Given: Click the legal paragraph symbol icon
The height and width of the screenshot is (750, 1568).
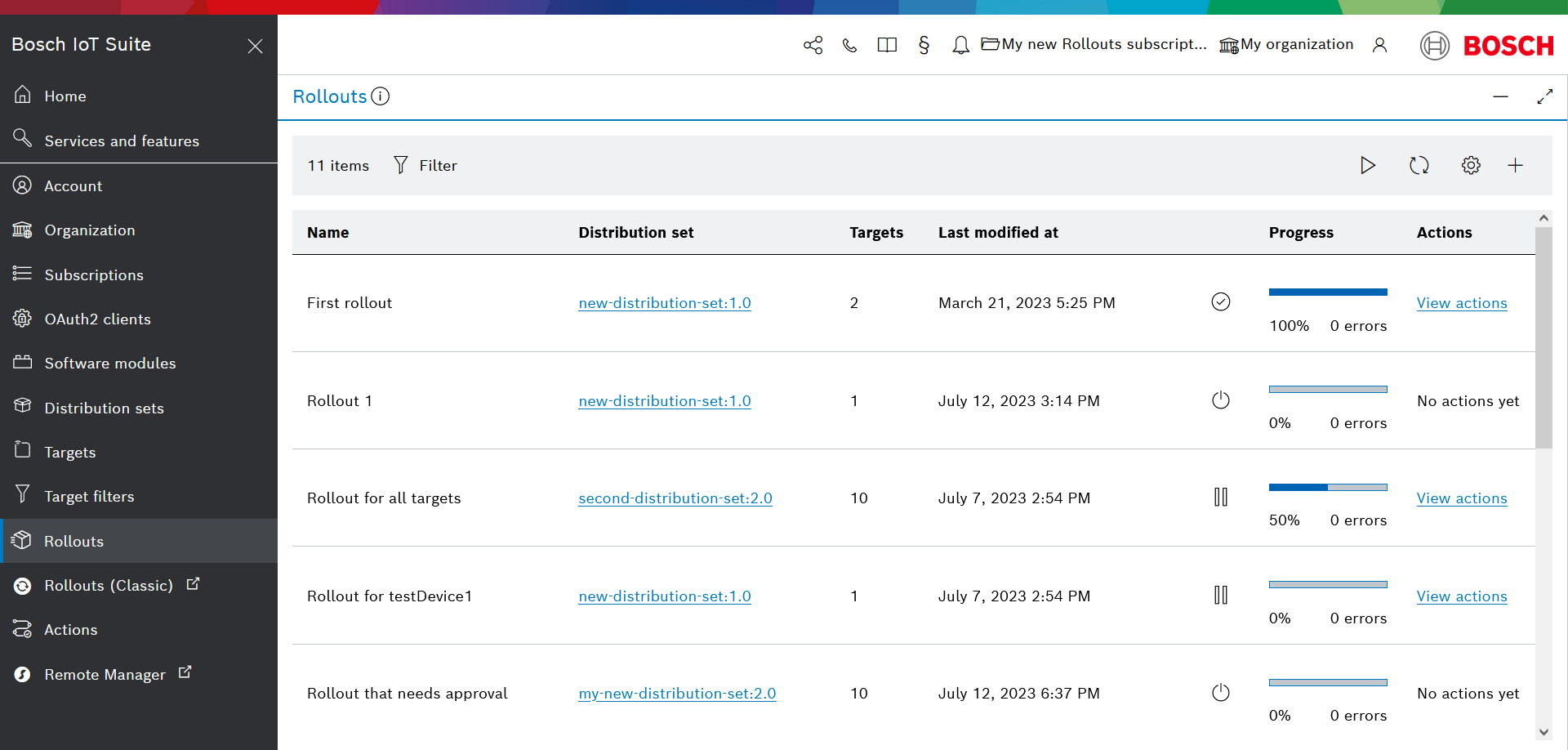Looking at the screenshot, I should pos(924,45).
